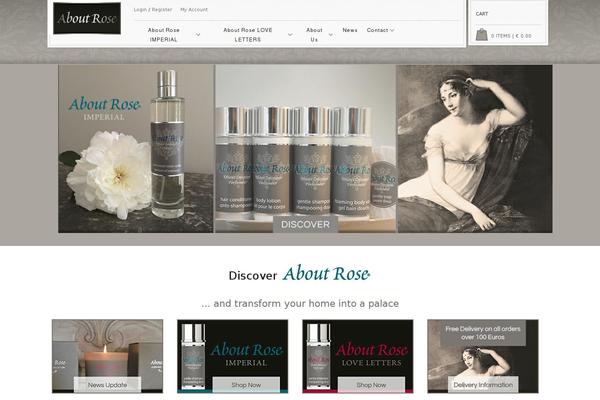Click the 0 ITEMS cart total
This screenshot has width=600, height=400.
click(x=511, y=36)
